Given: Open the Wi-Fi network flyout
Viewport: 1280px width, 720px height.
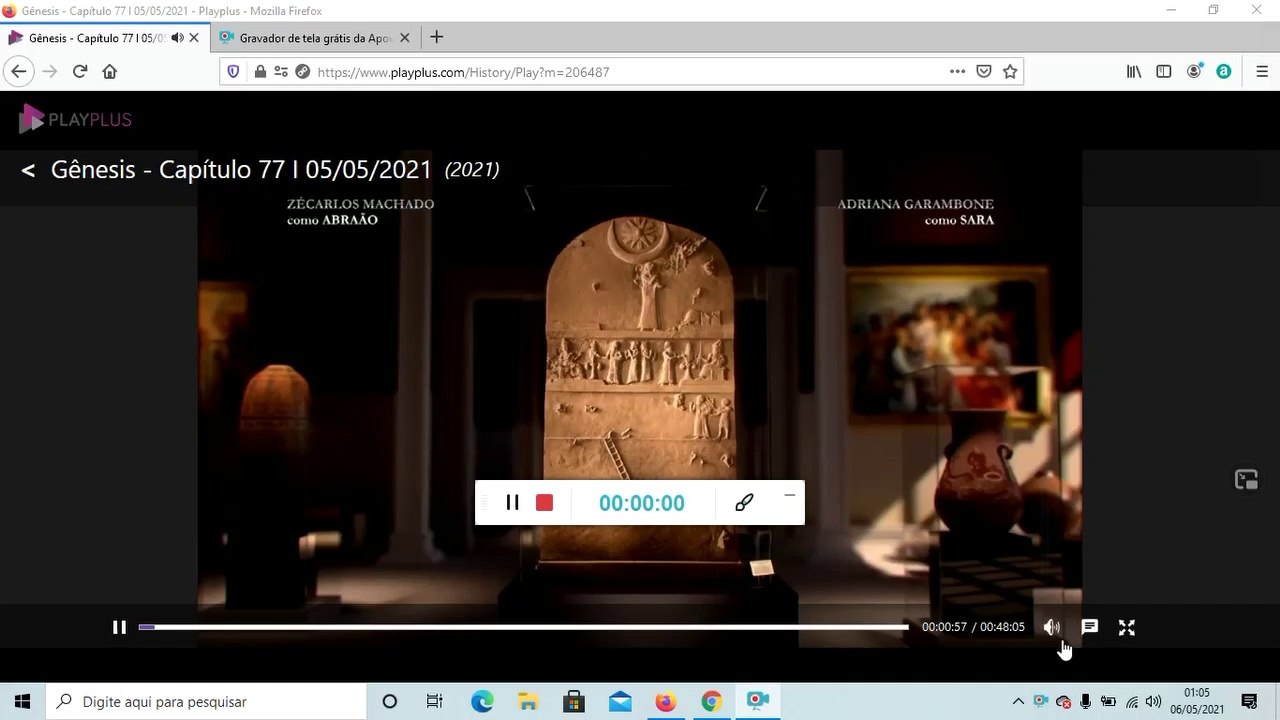Looking at the screenshot, I should 1131,702.
